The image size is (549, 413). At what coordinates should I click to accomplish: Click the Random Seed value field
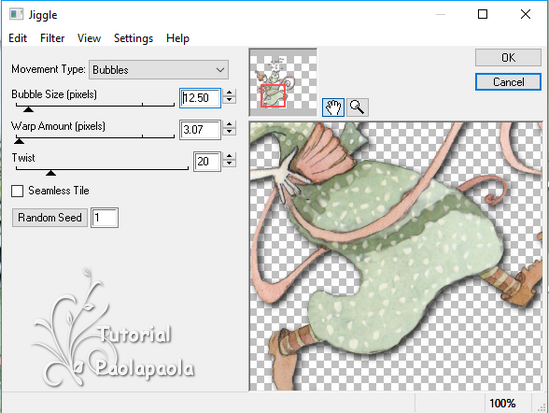[105, 217]
